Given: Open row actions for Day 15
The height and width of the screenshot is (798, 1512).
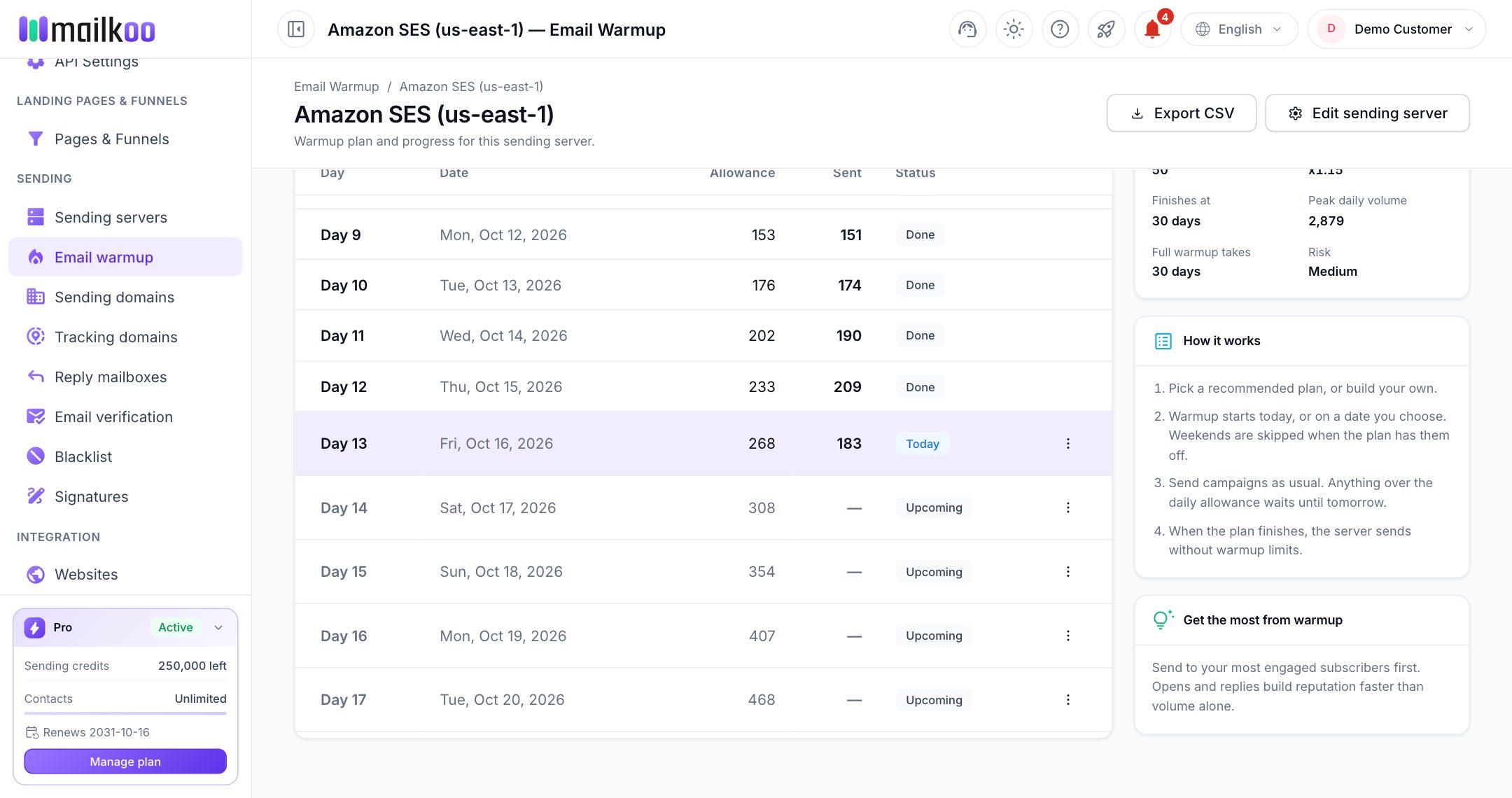Looking at the screenshot, I should pos(1068,571).
